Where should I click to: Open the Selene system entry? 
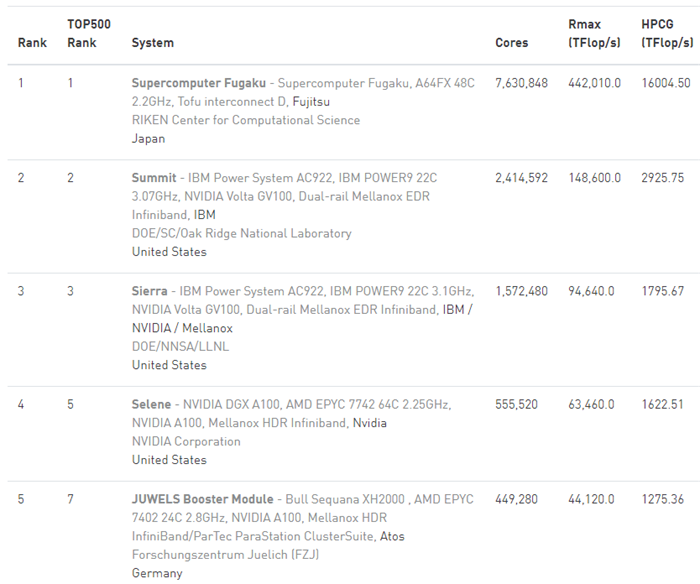click(153, 404)
